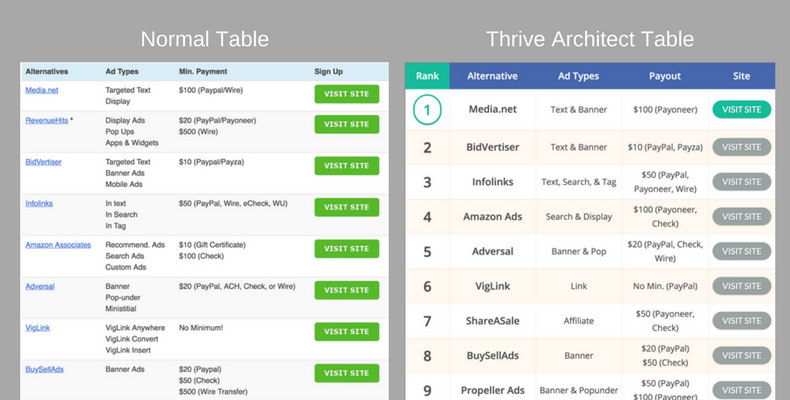
Task: Click the Site column header
Action: tap(742, 76)
